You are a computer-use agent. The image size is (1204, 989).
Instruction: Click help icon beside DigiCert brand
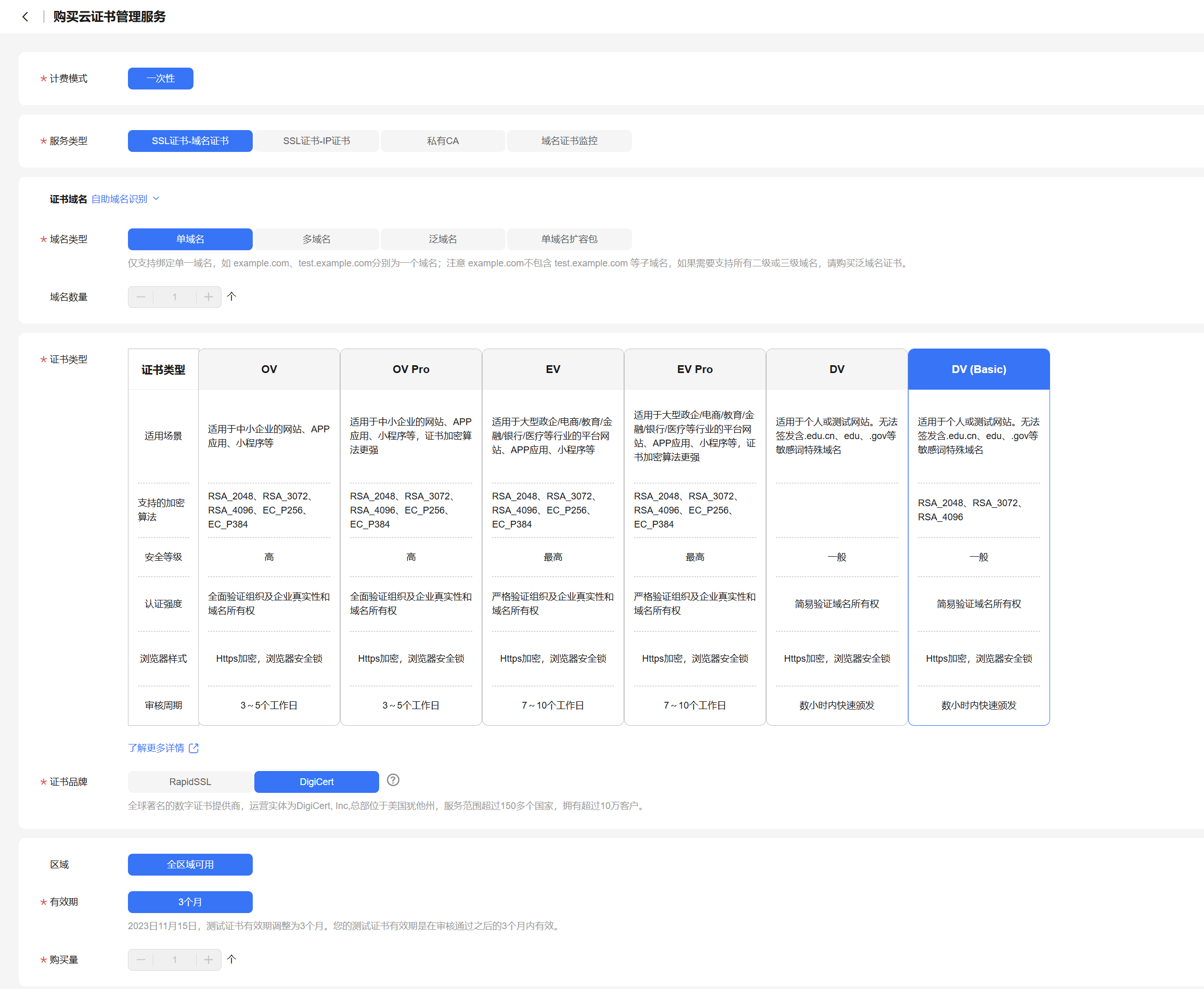tap(393, 780)
